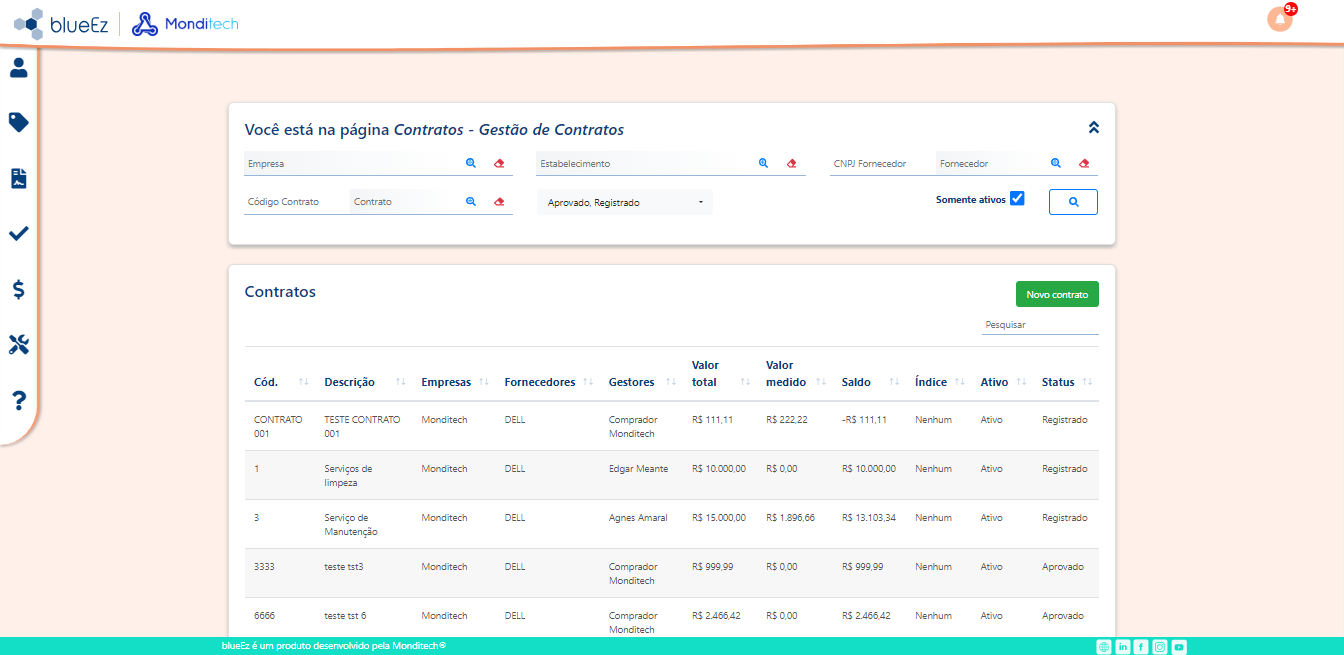Uncheck the Somente ativos checkbox
This screenshot has width=1344, height=655.
1017,198
